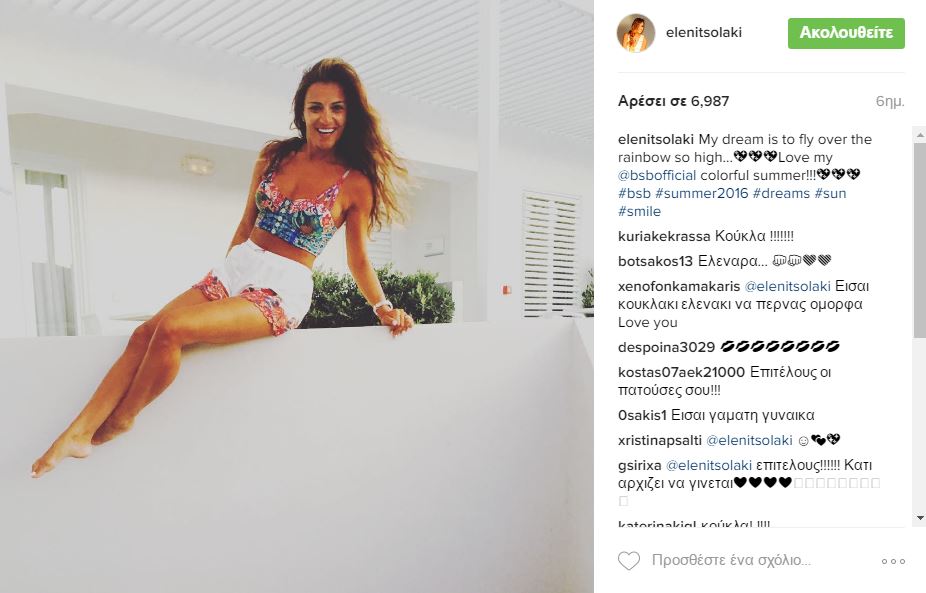Open commenter kuriakekrassa's profile

[664, 236]
